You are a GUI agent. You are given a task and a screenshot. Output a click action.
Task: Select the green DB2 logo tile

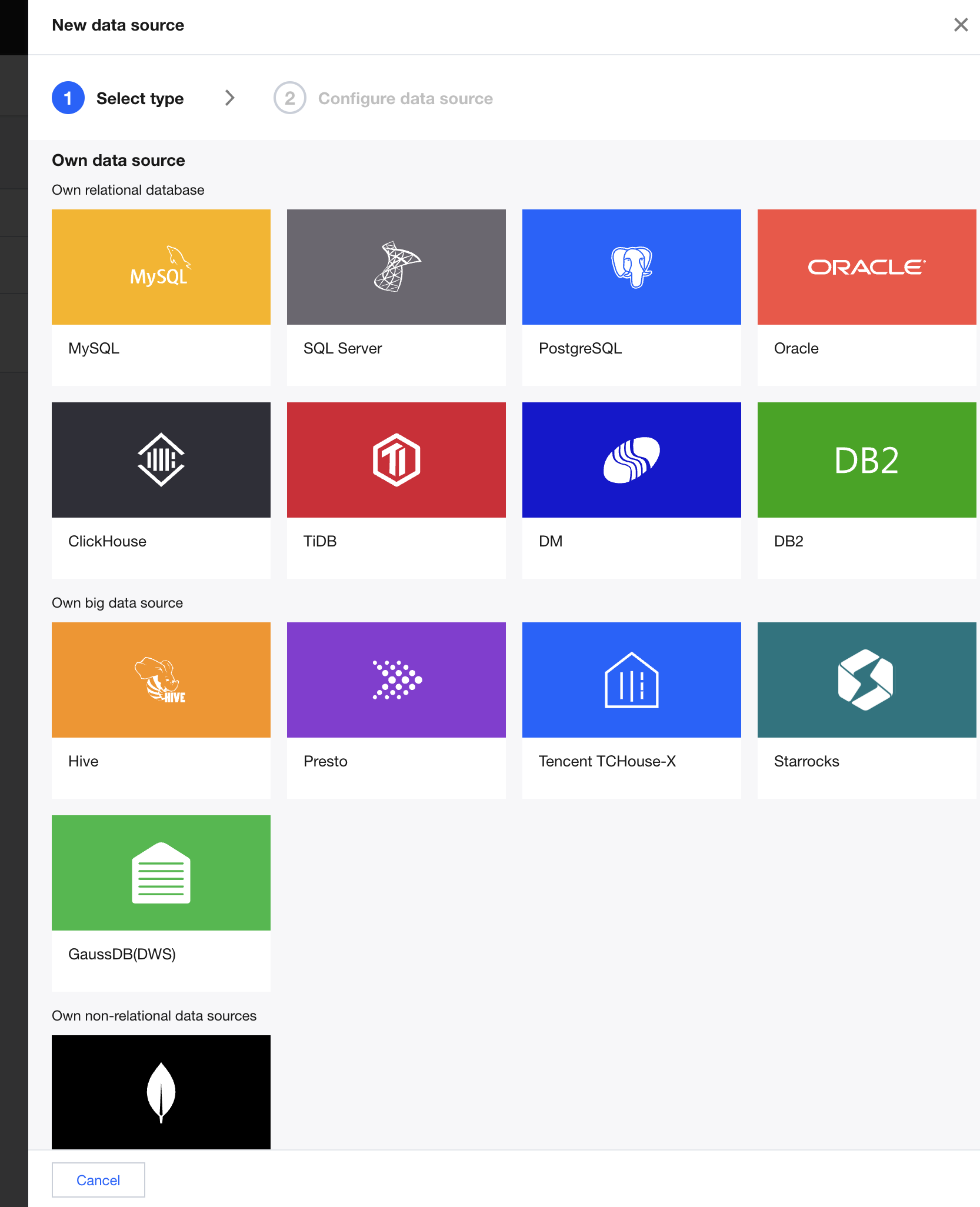coord(867,460)
